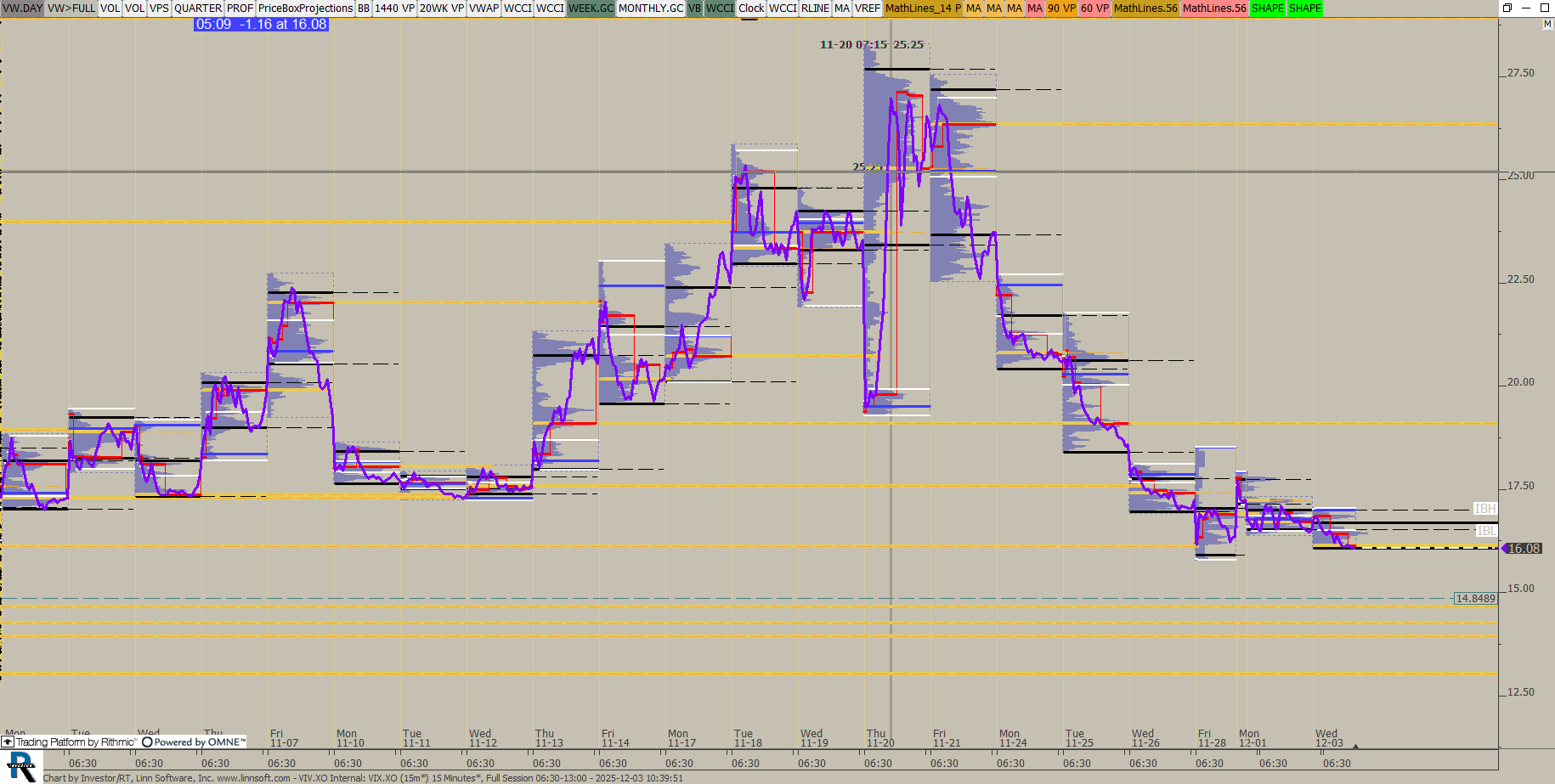Click the IBH level label
1555x784 pixels.
tap(1484, 509)
